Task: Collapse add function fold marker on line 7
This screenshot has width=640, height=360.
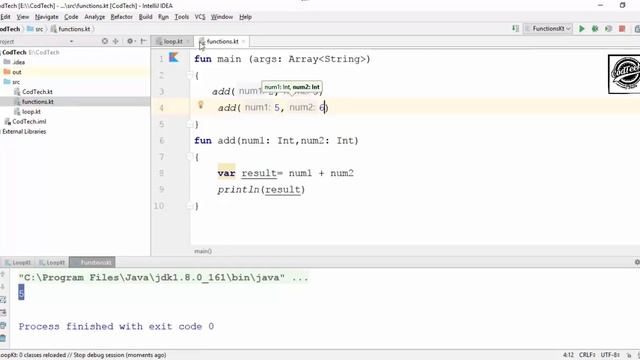Action: 190,157
